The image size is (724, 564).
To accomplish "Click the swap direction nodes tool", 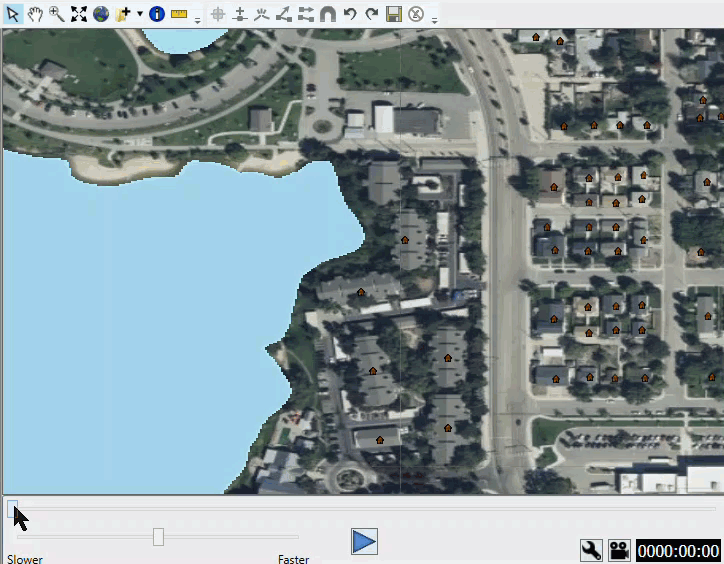I will point(306,14).
